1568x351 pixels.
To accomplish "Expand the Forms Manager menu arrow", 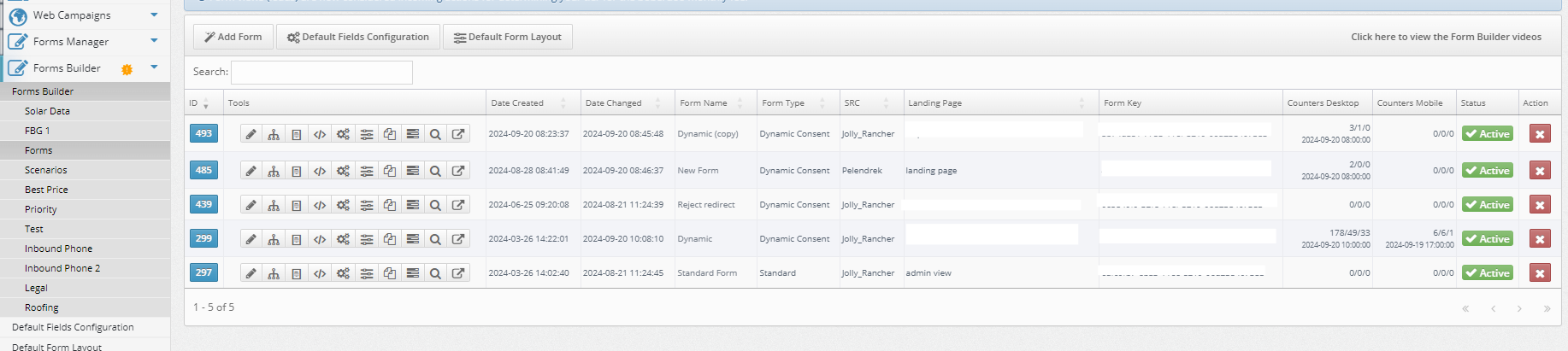I will [x=154, y=41].
